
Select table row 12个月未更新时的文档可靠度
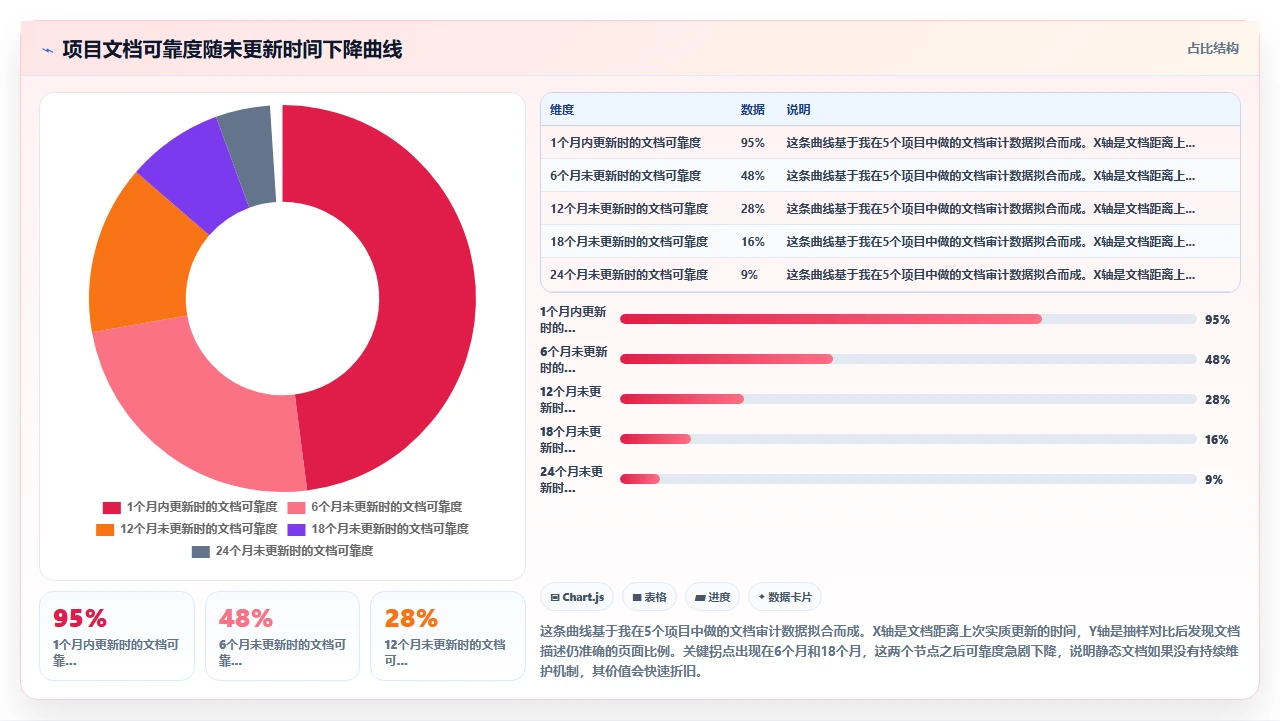point(890,209)
